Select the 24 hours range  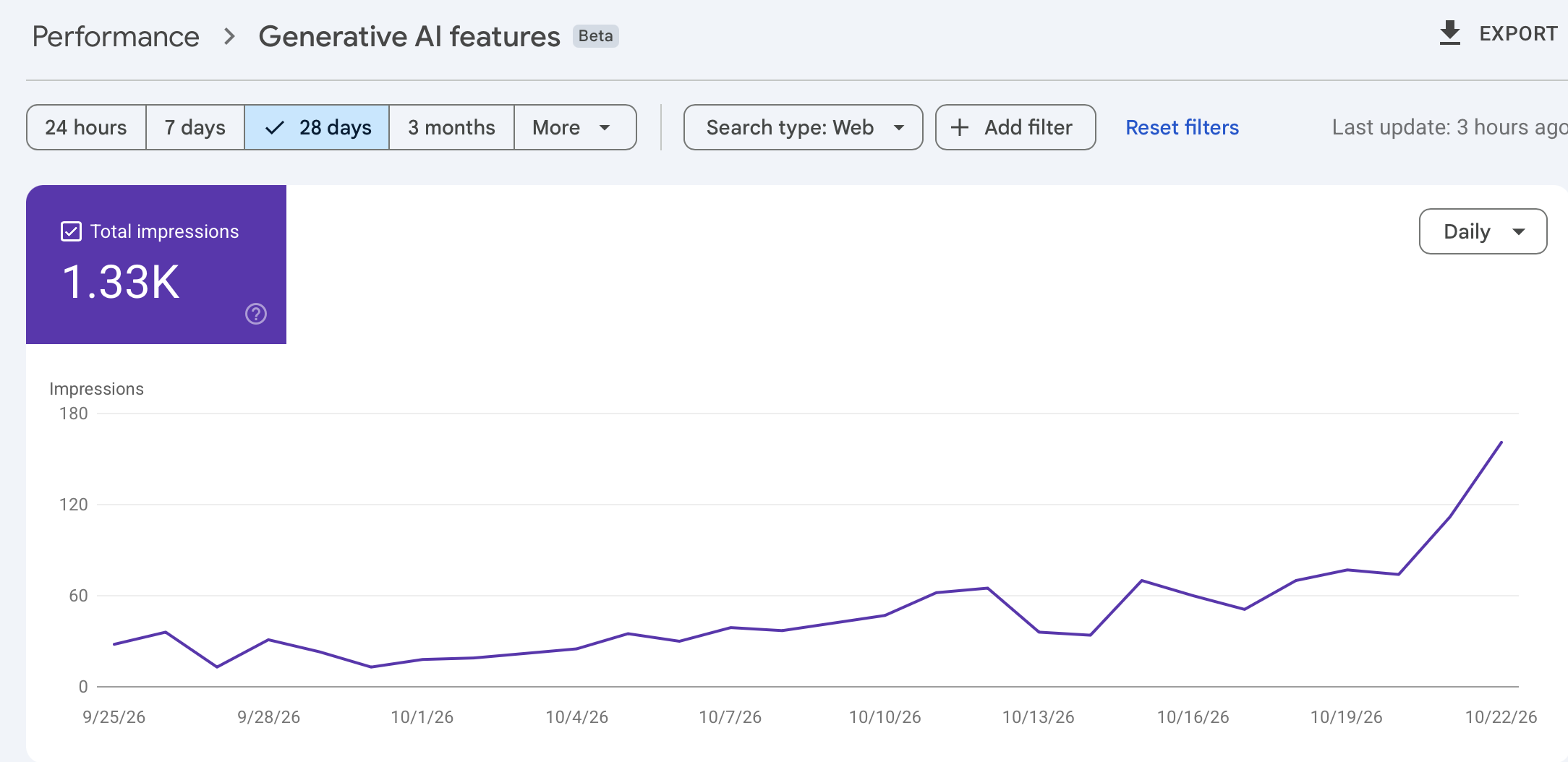[86, 127]
